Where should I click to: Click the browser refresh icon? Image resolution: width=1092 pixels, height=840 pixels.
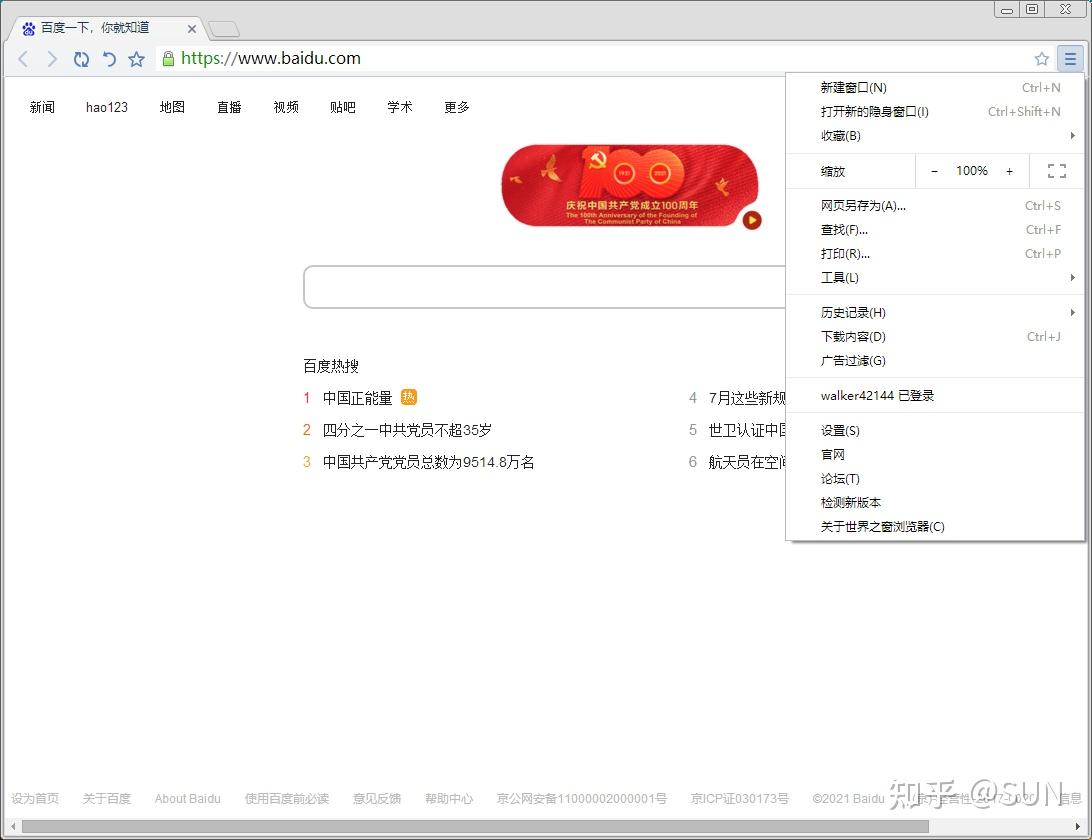pos(81,59)
